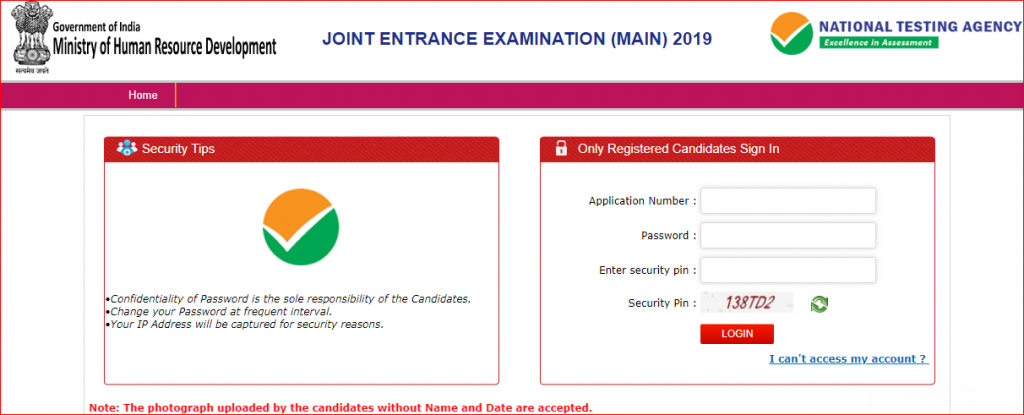
Task: Focus the Application Number field
Action: [x=788, y=201]
